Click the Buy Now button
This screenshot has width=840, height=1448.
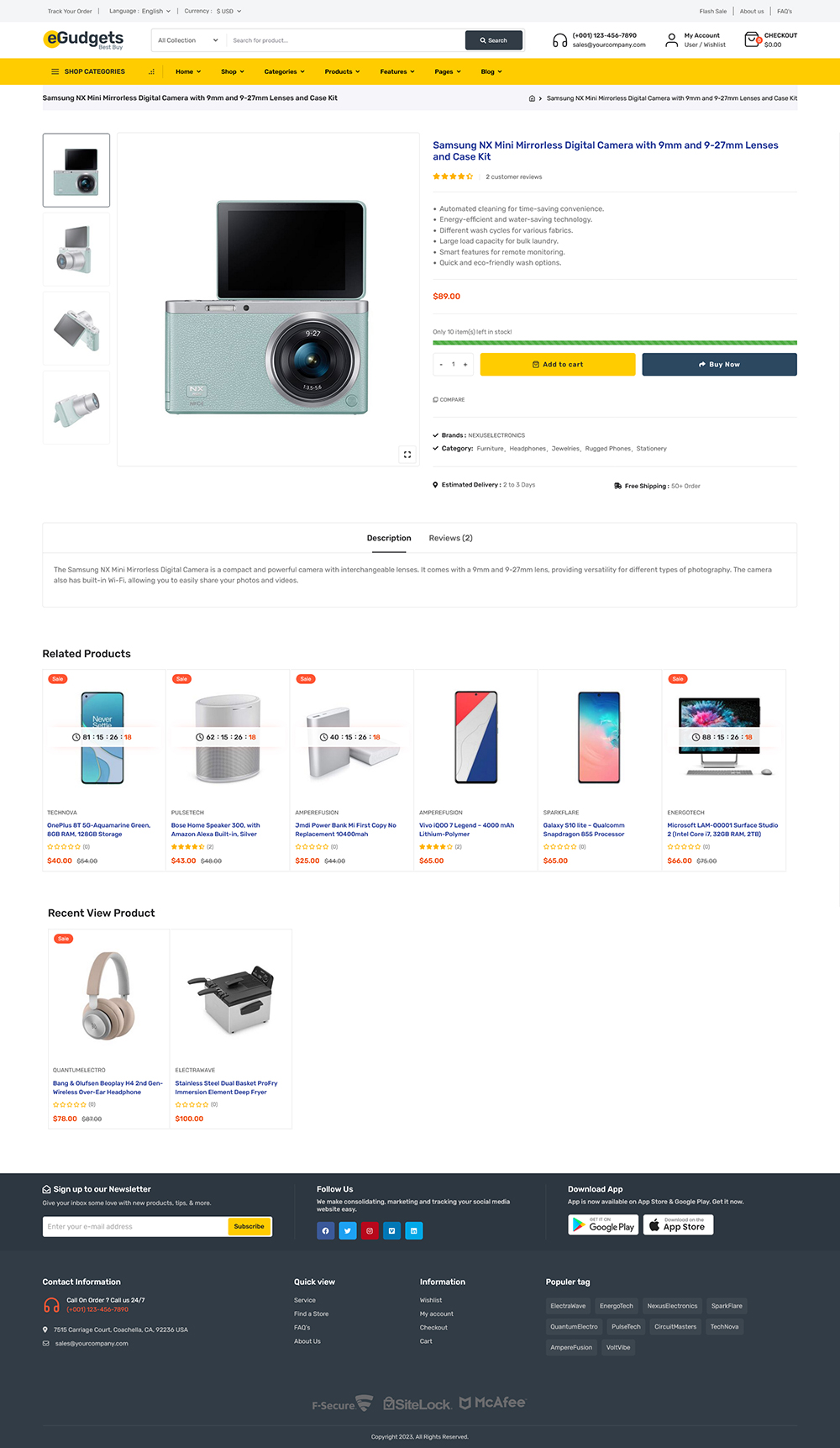(719, 365)
